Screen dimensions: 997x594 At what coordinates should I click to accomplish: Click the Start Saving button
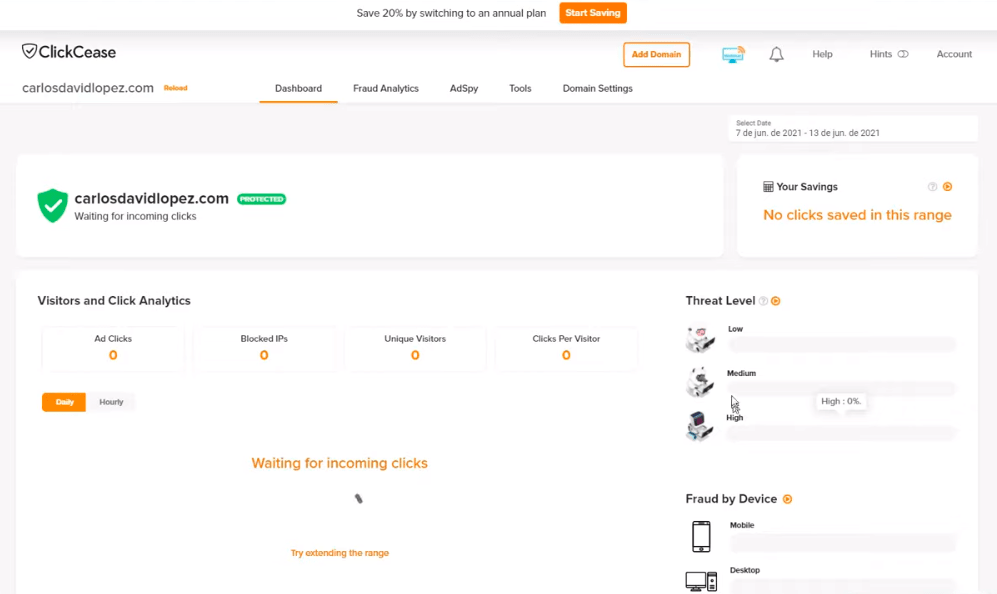[593, 13]
